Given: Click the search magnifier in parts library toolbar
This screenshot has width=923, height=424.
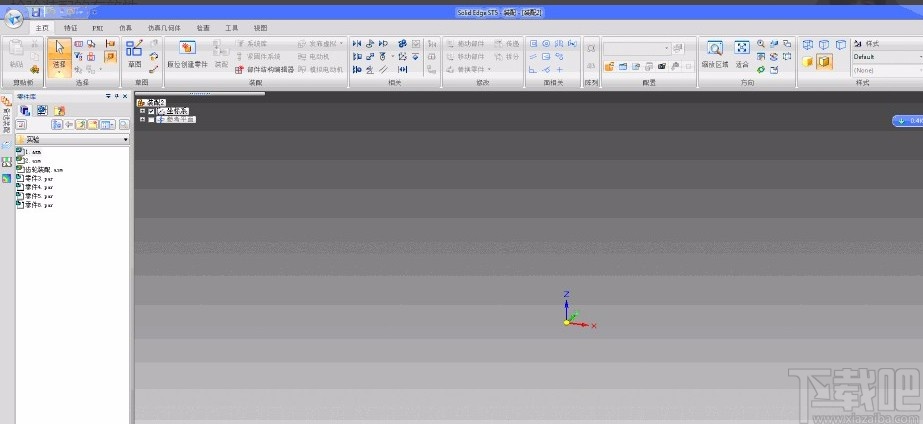Looking at the screenshot, I should click(124, 125).
